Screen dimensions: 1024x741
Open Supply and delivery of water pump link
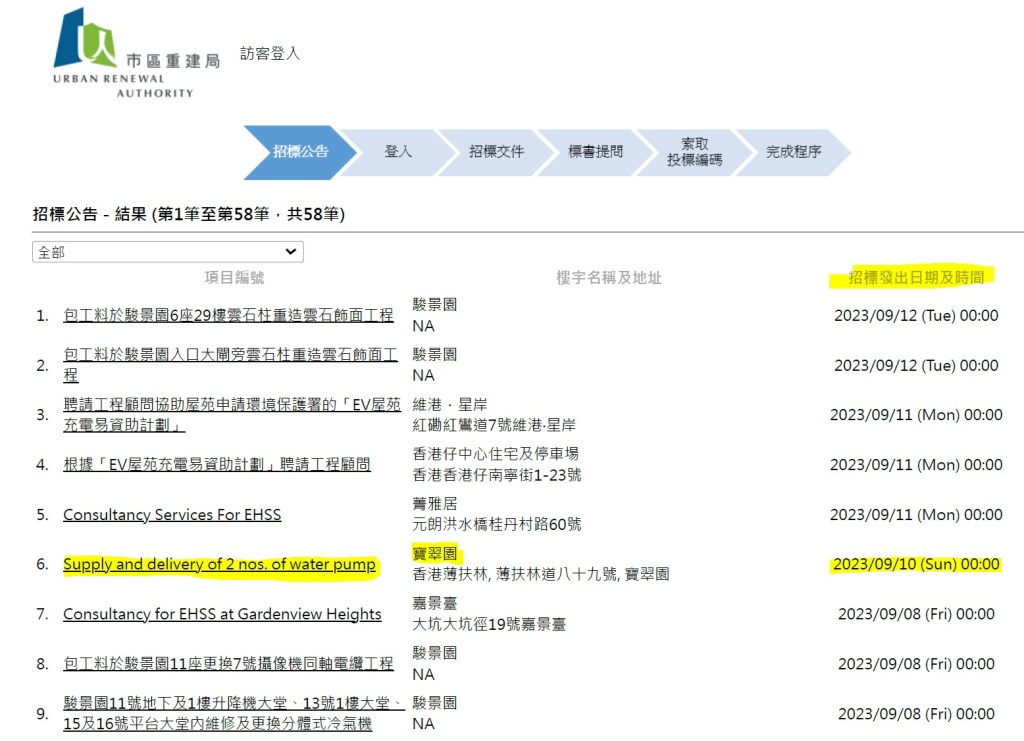click(219, 565)
